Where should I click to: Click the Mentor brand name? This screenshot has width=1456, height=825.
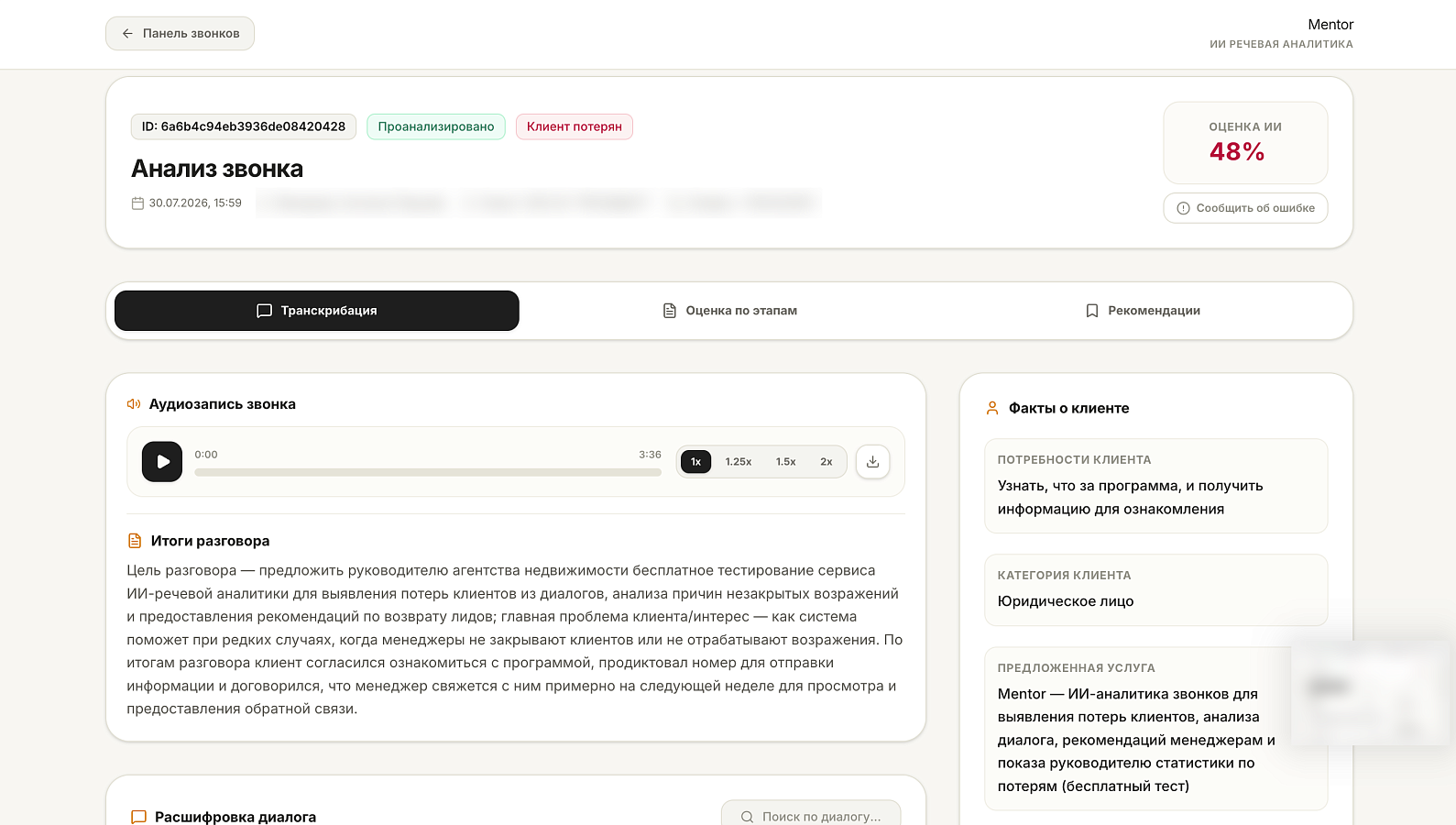(1330, 25)
